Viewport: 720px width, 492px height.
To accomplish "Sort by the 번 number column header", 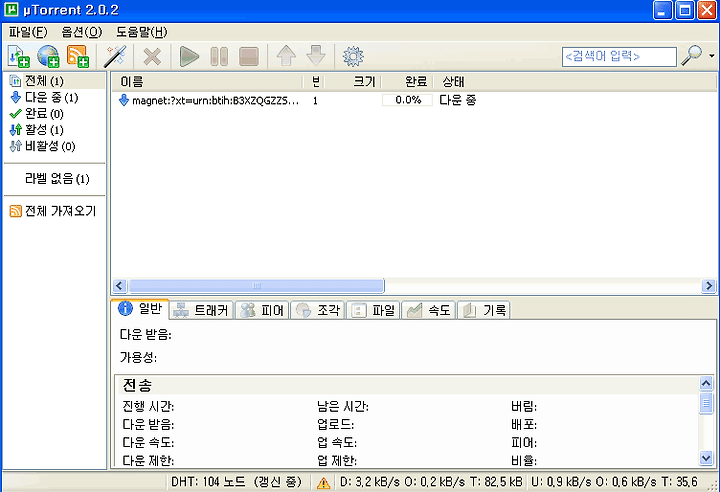I will click(x=314, y=82).
